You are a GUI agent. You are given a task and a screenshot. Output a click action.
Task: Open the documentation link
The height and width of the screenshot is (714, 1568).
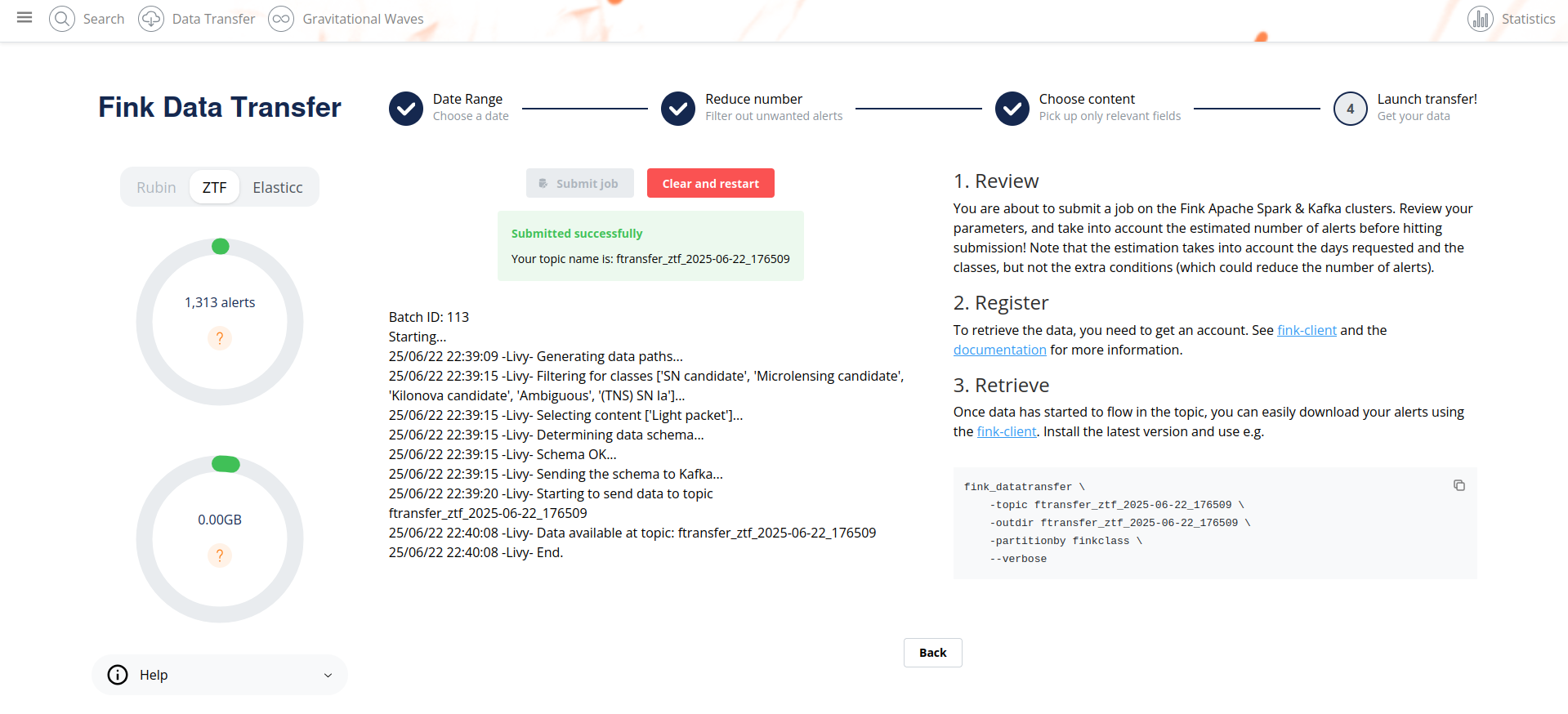999,350
